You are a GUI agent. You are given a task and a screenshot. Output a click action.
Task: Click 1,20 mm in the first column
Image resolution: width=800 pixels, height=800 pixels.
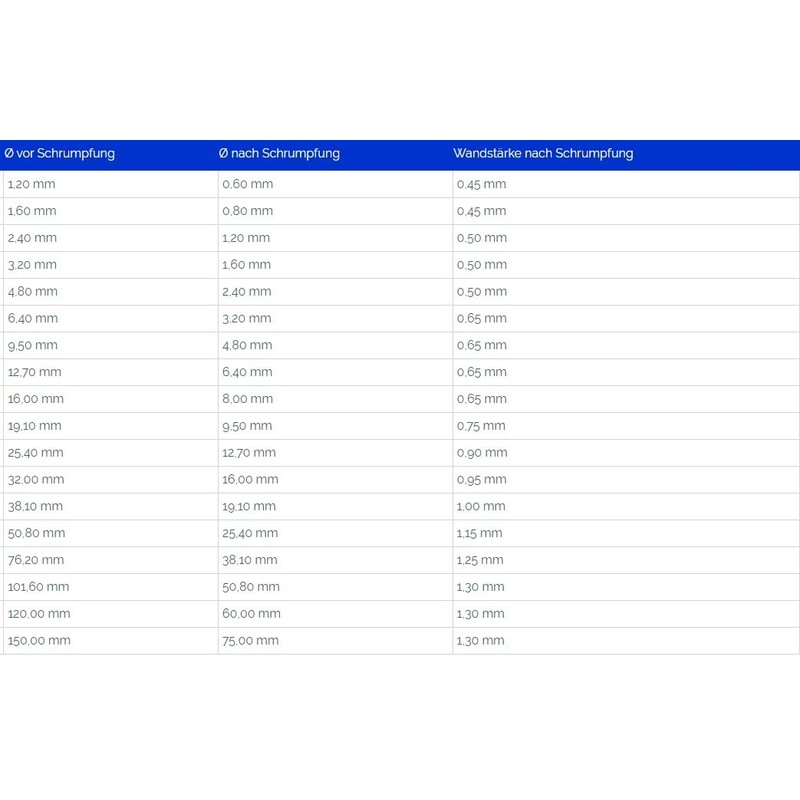32,184
